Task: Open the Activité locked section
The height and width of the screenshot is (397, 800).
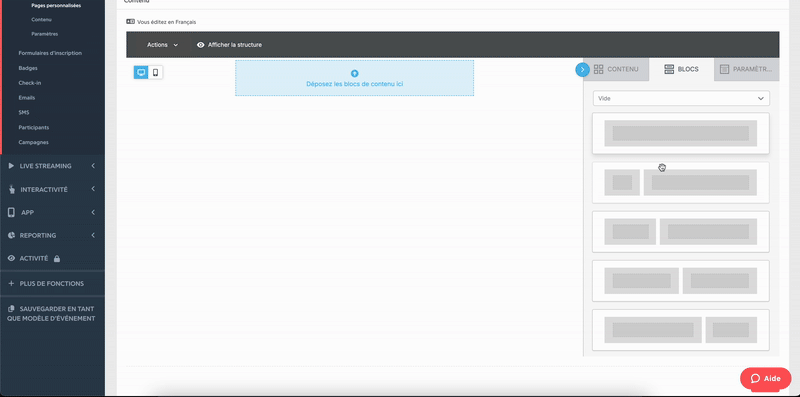Action: 34,258
